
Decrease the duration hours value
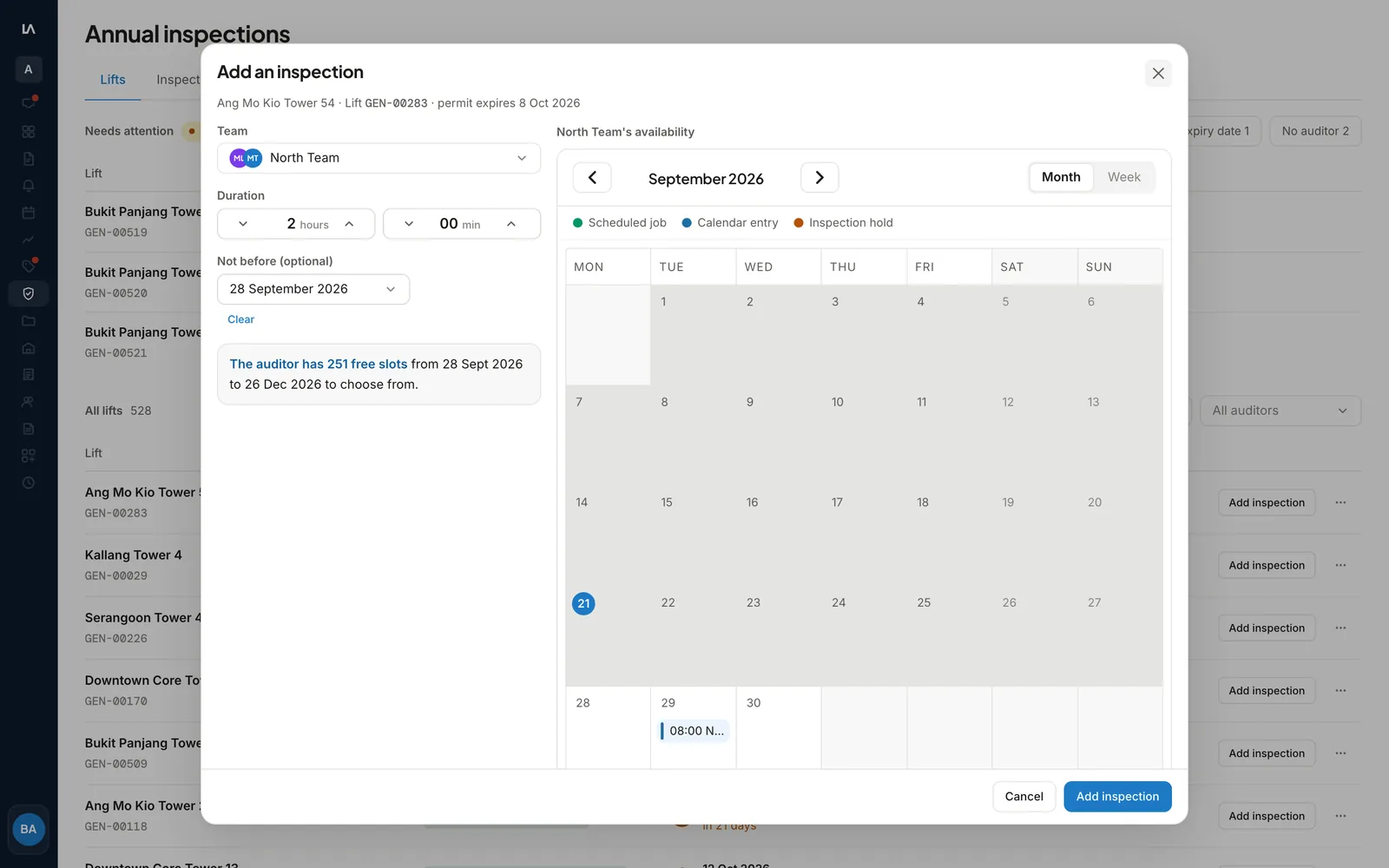(243, 224)
